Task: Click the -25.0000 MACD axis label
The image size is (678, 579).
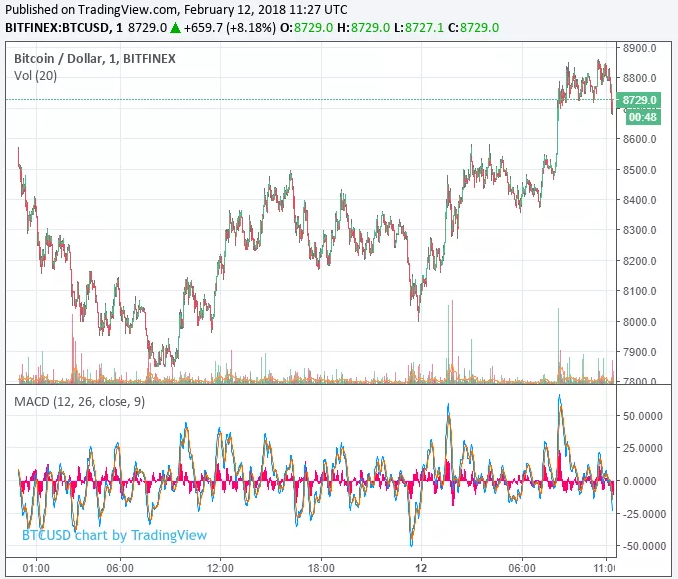Action: tap(644, 514)
